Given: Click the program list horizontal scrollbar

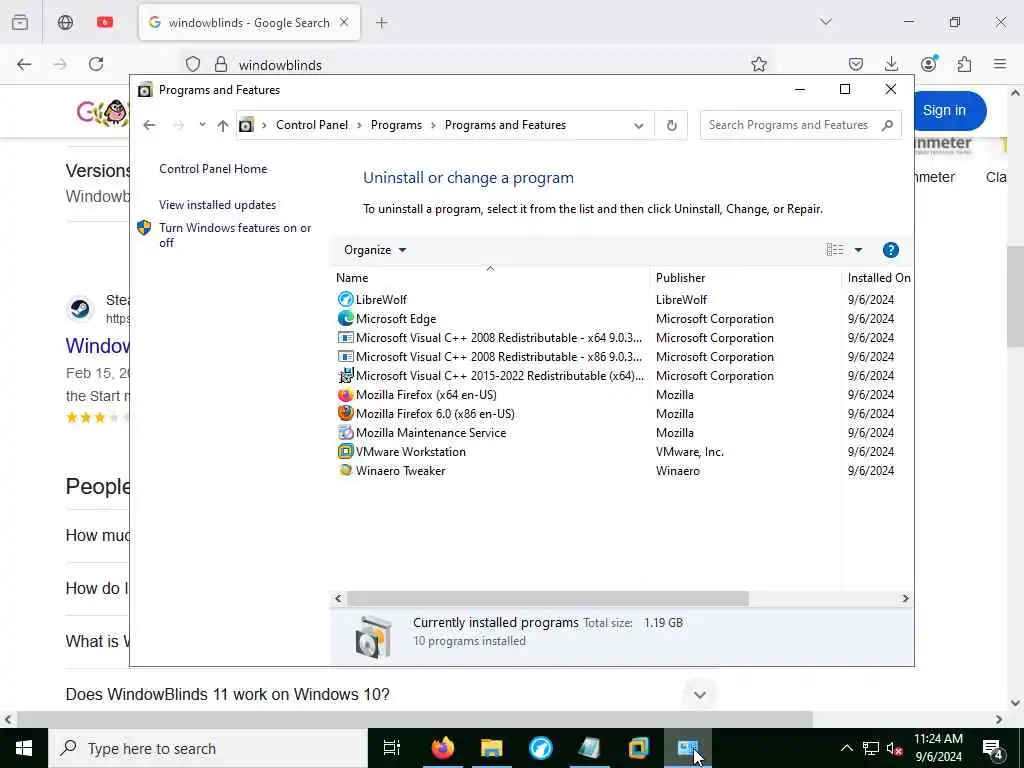Looking at the screenshot, I should (547, 598).
